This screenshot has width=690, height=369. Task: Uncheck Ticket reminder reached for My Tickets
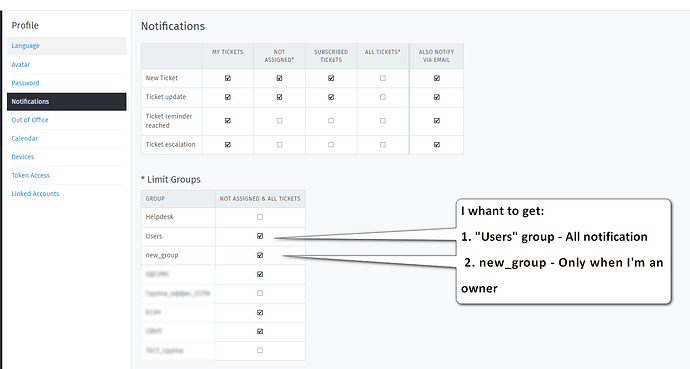(228, 121)
